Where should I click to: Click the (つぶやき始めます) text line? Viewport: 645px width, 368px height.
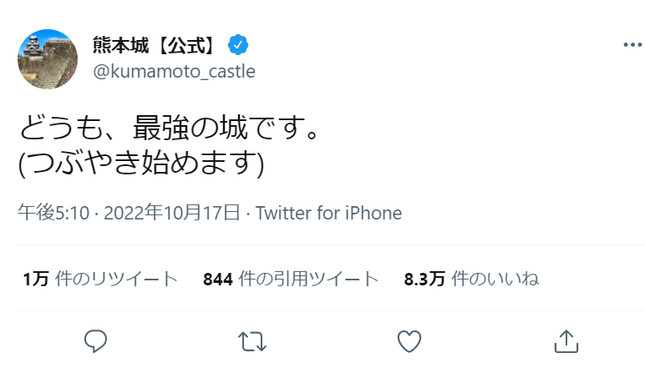pyautogui.click(x=141, y=163)
